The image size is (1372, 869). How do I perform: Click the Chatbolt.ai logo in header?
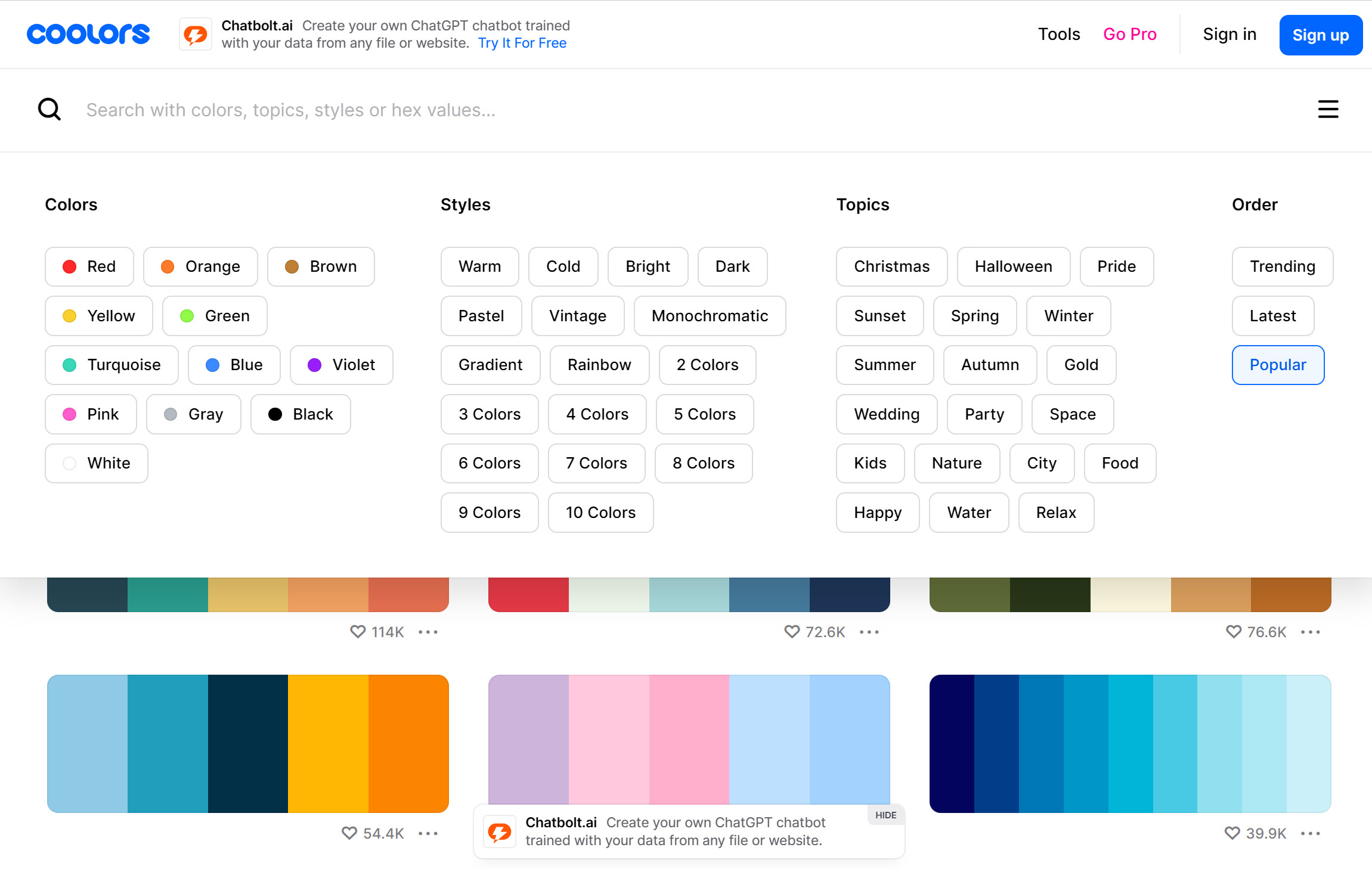tap(196, 35)
